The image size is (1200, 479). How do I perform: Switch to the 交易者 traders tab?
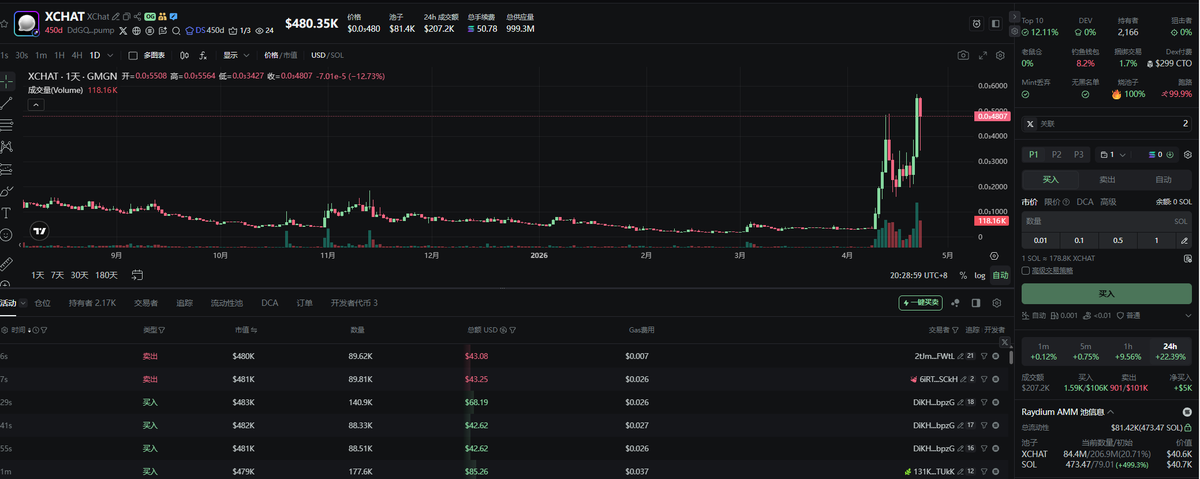tap(146, 303)
